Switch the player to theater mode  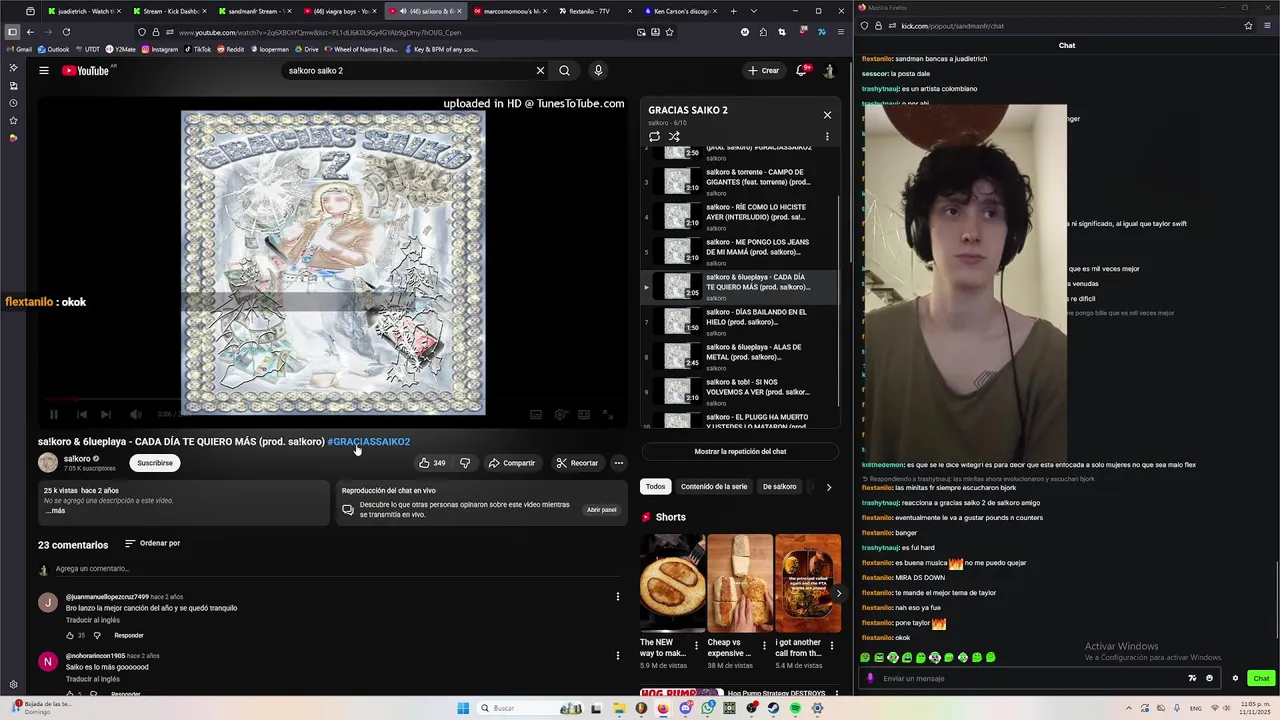[x=584, y=414]
